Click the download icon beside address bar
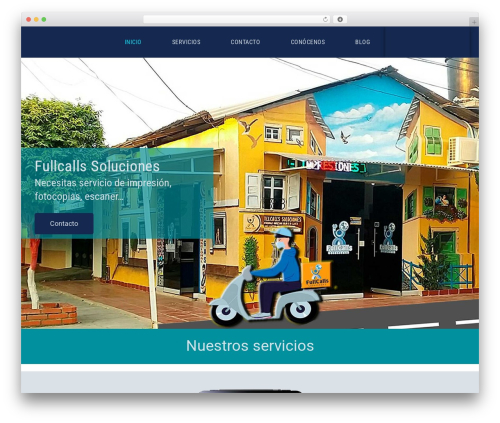 pyautogui.click(x=340, y=20)
